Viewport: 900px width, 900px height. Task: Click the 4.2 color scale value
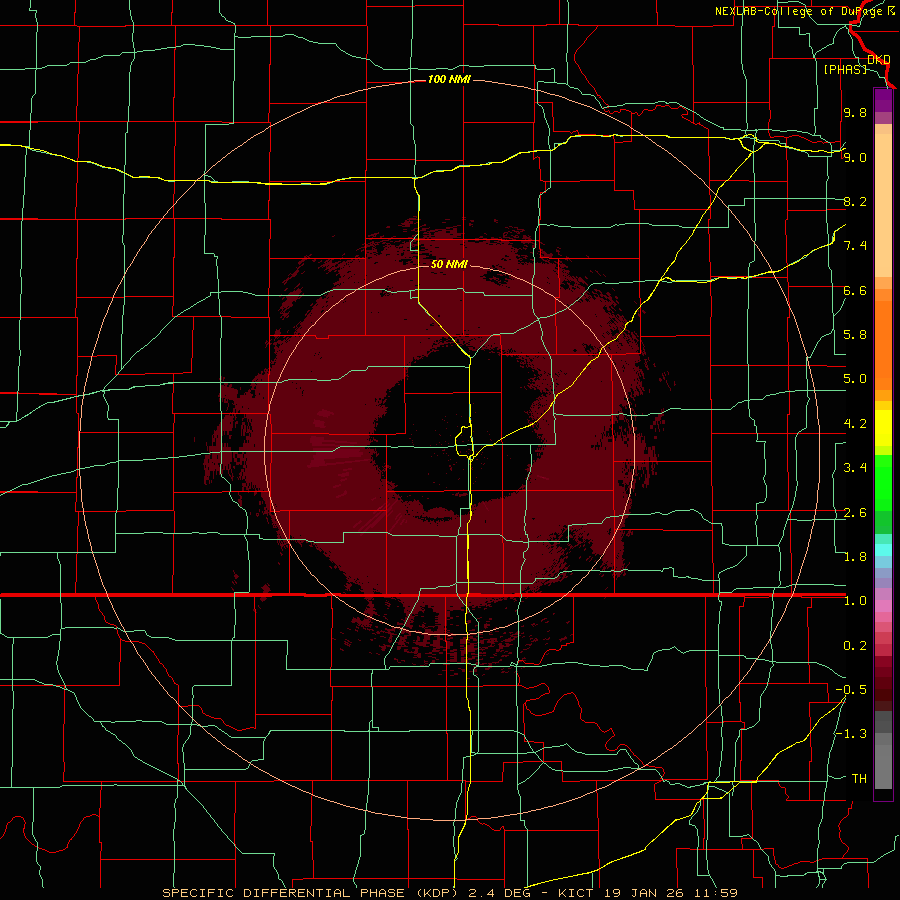coord(855,424)
